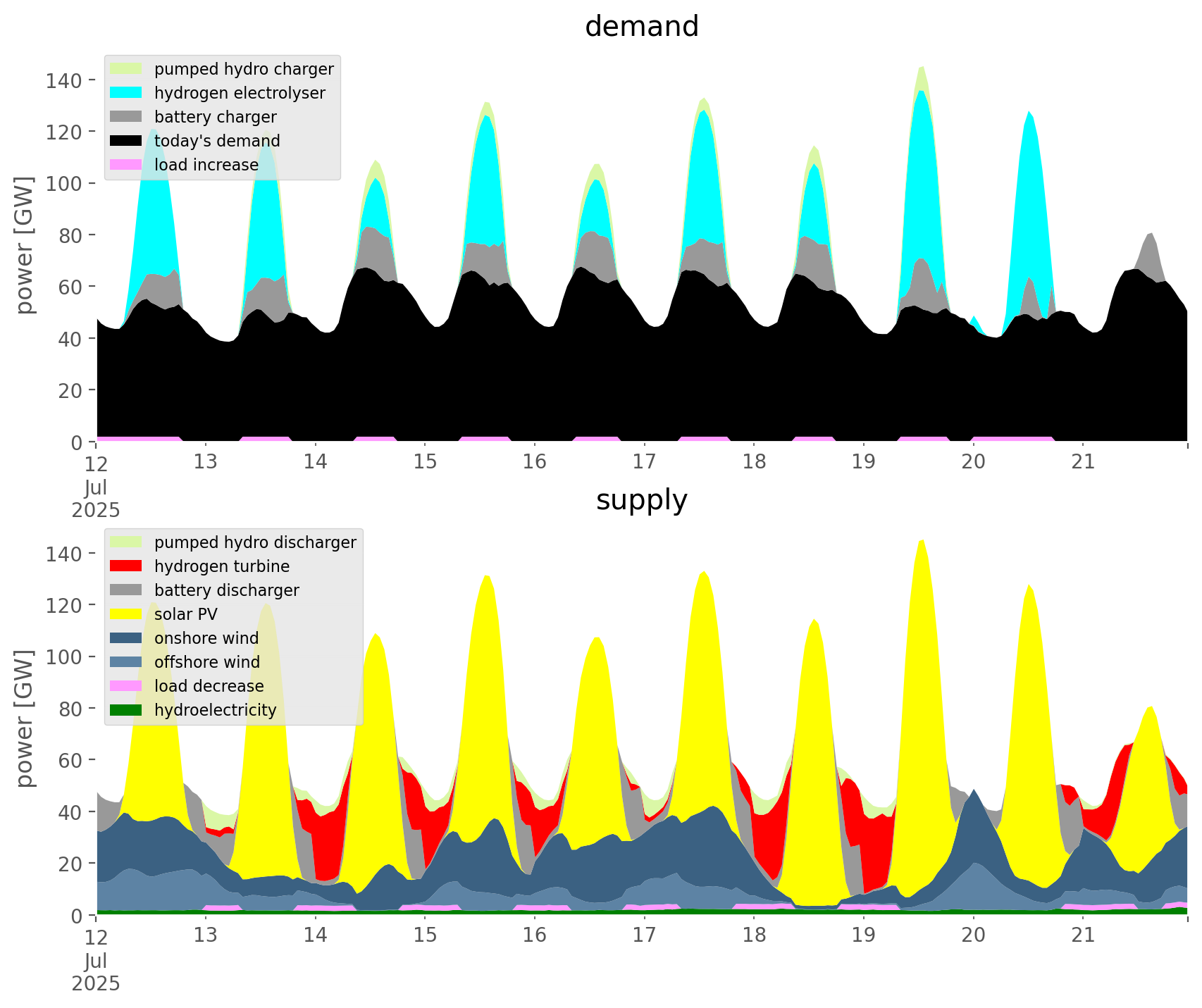Pick the dark blue onshore wind swatch

click(126, 638)
